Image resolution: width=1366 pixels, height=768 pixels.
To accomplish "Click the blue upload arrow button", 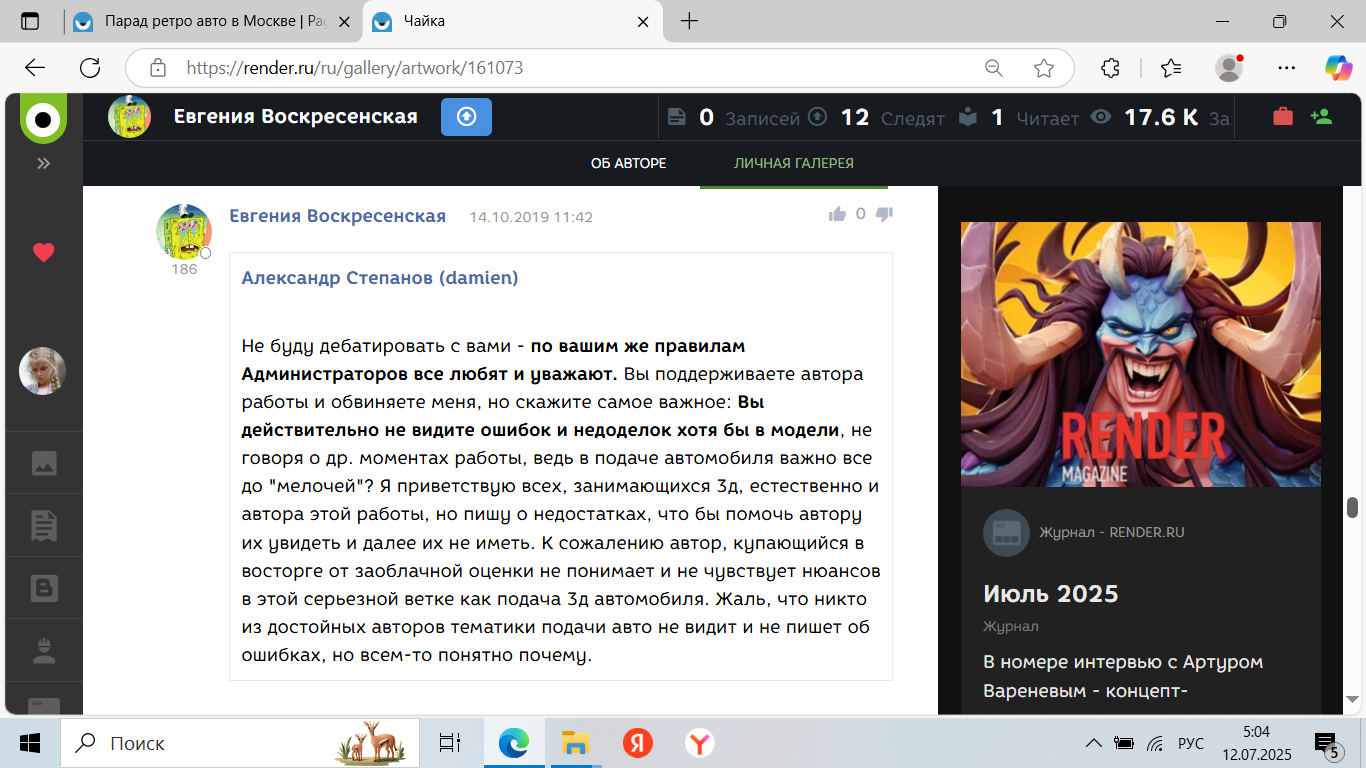I will 466,117.
